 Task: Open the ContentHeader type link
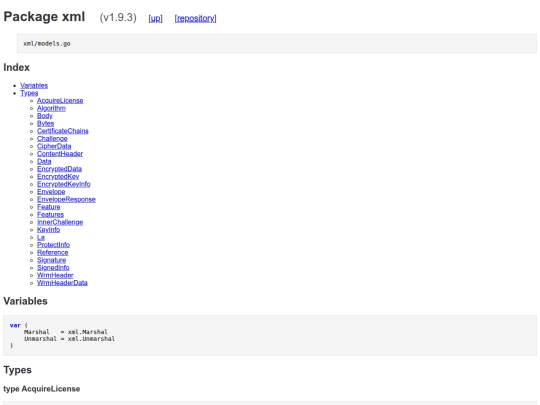60,154
